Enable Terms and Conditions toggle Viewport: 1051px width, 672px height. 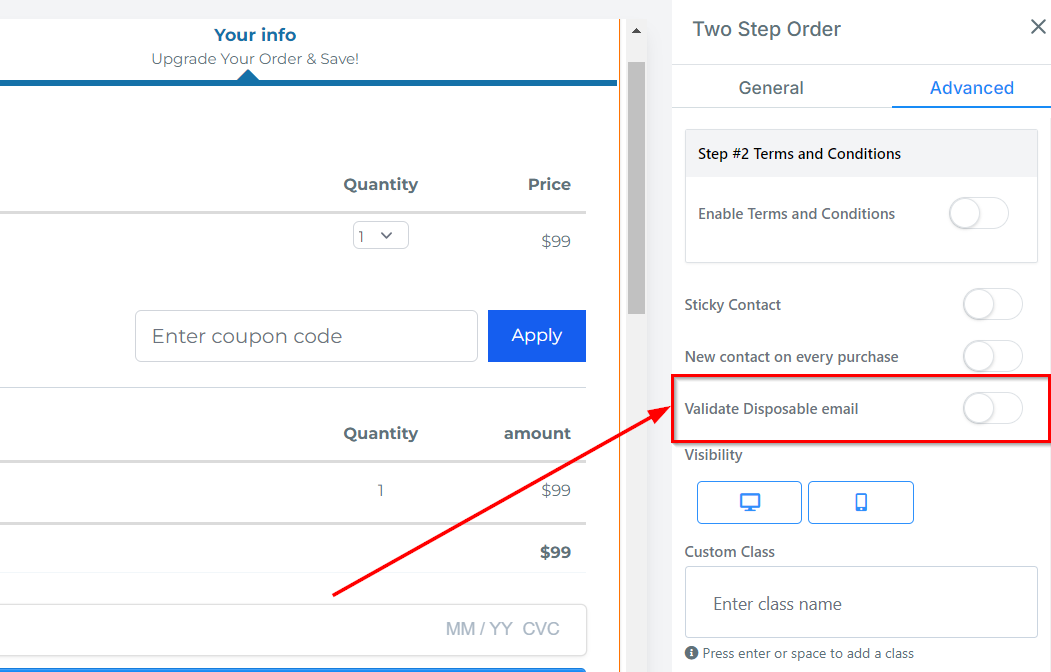point(978,214)
